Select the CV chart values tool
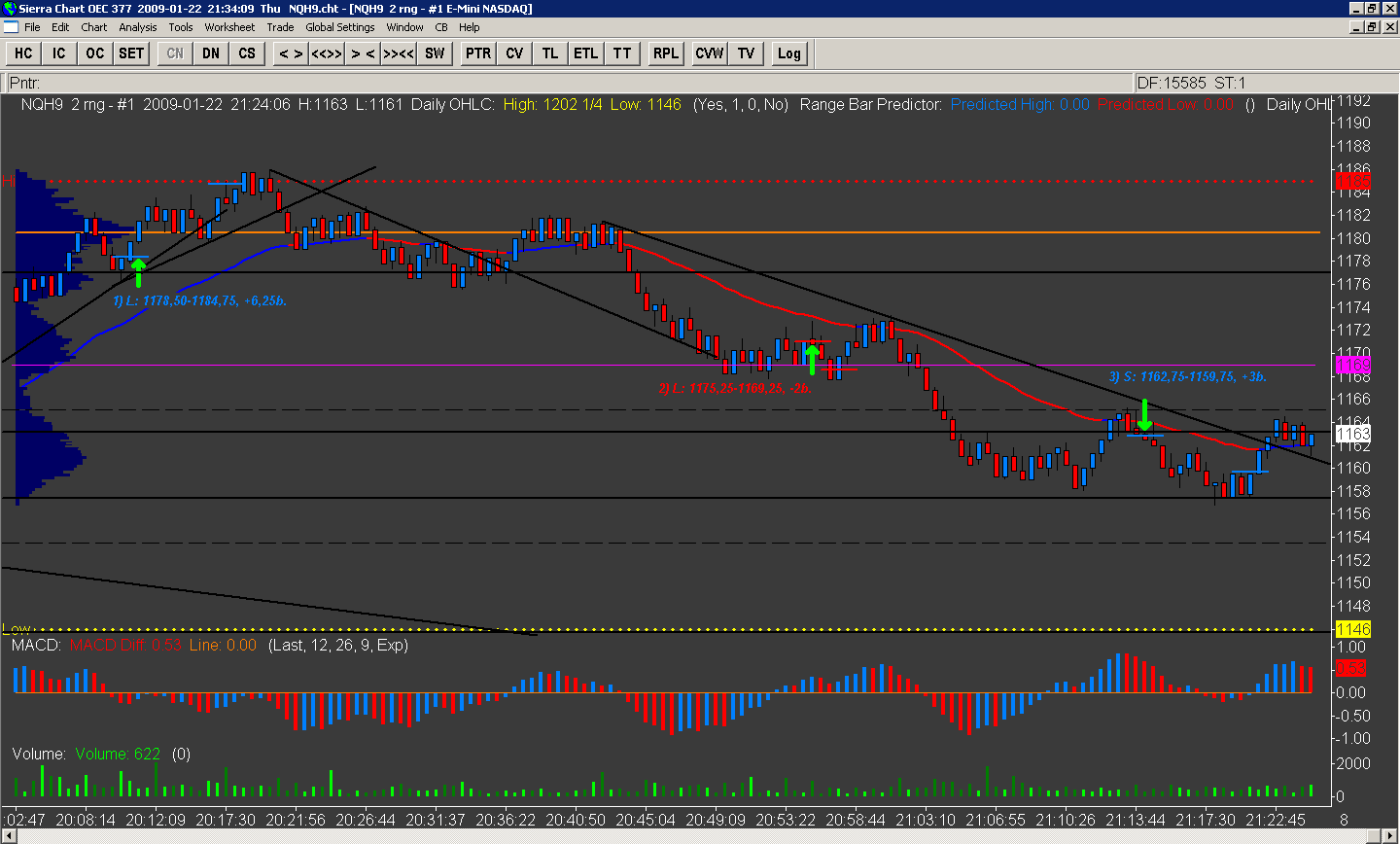 (514, 53)
